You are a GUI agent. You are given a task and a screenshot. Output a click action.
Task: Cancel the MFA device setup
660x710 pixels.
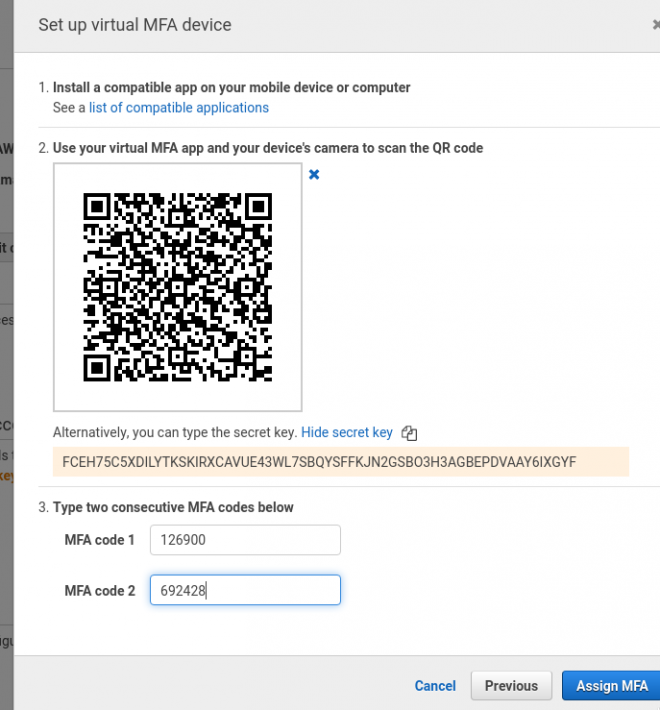click(x=435, y=685)
